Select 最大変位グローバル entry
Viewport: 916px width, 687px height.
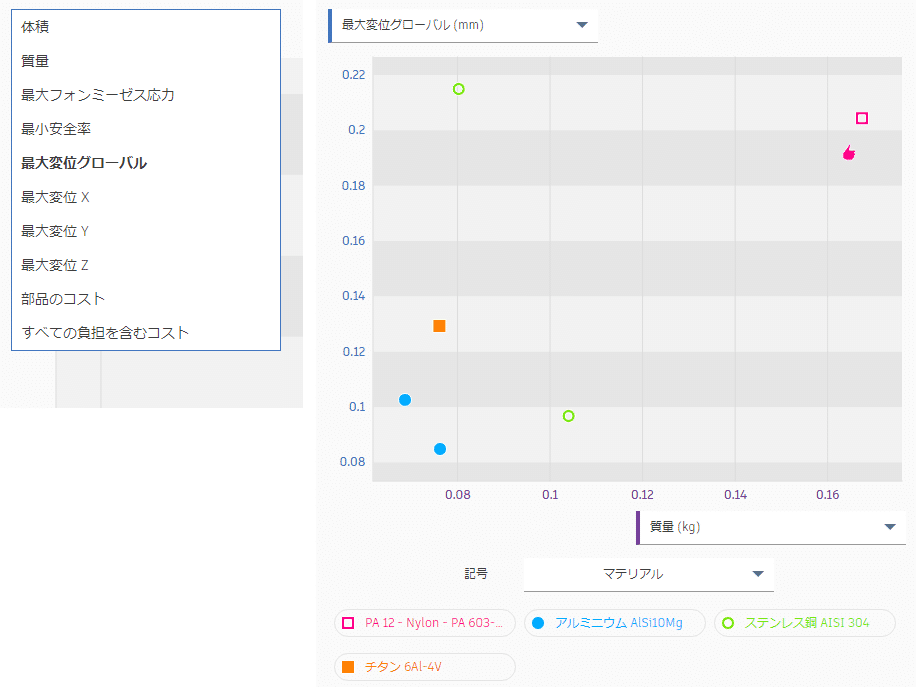(146, 163)
